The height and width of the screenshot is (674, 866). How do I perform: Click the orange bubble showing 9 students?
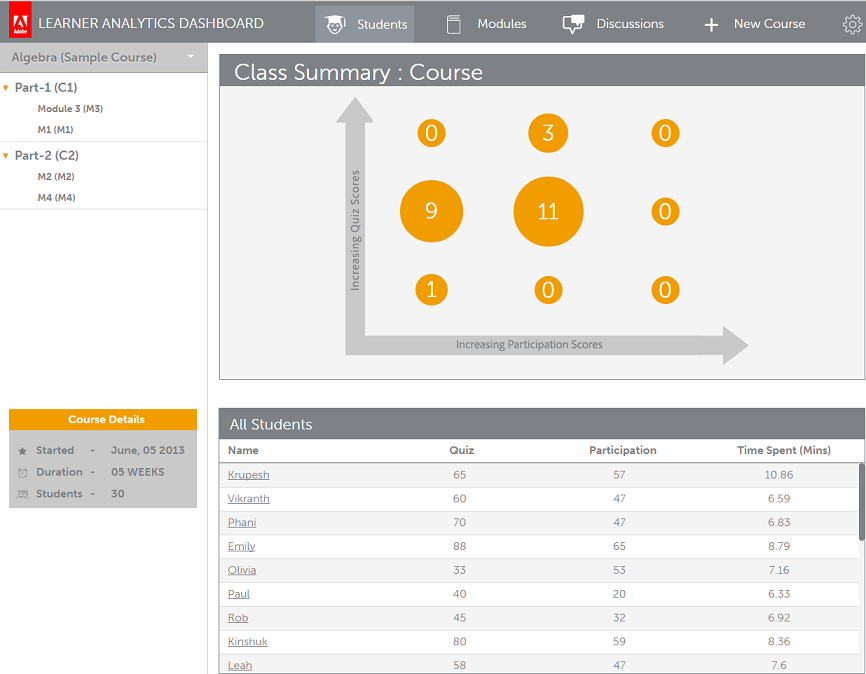431,211
